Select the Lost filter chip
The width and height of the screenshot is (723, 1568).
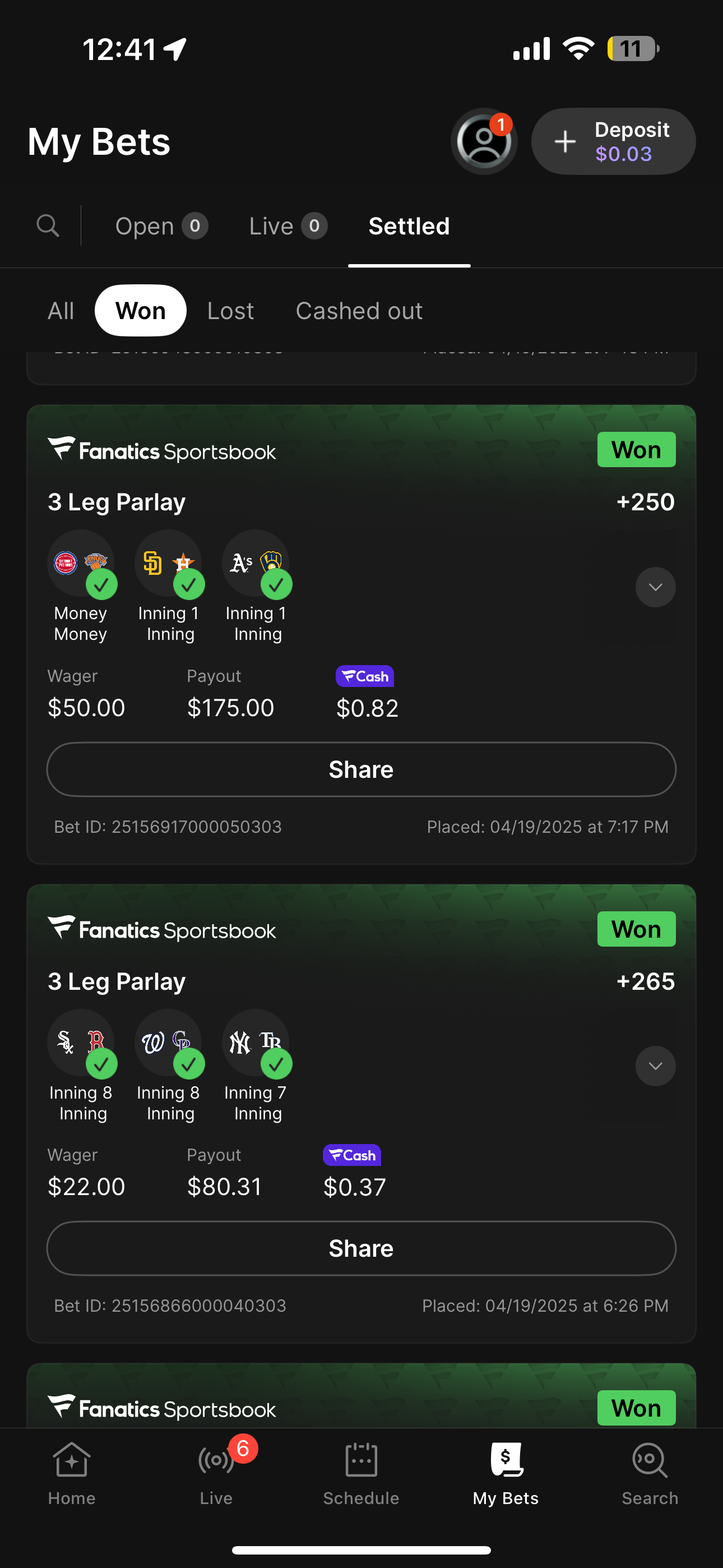[230, 311]
